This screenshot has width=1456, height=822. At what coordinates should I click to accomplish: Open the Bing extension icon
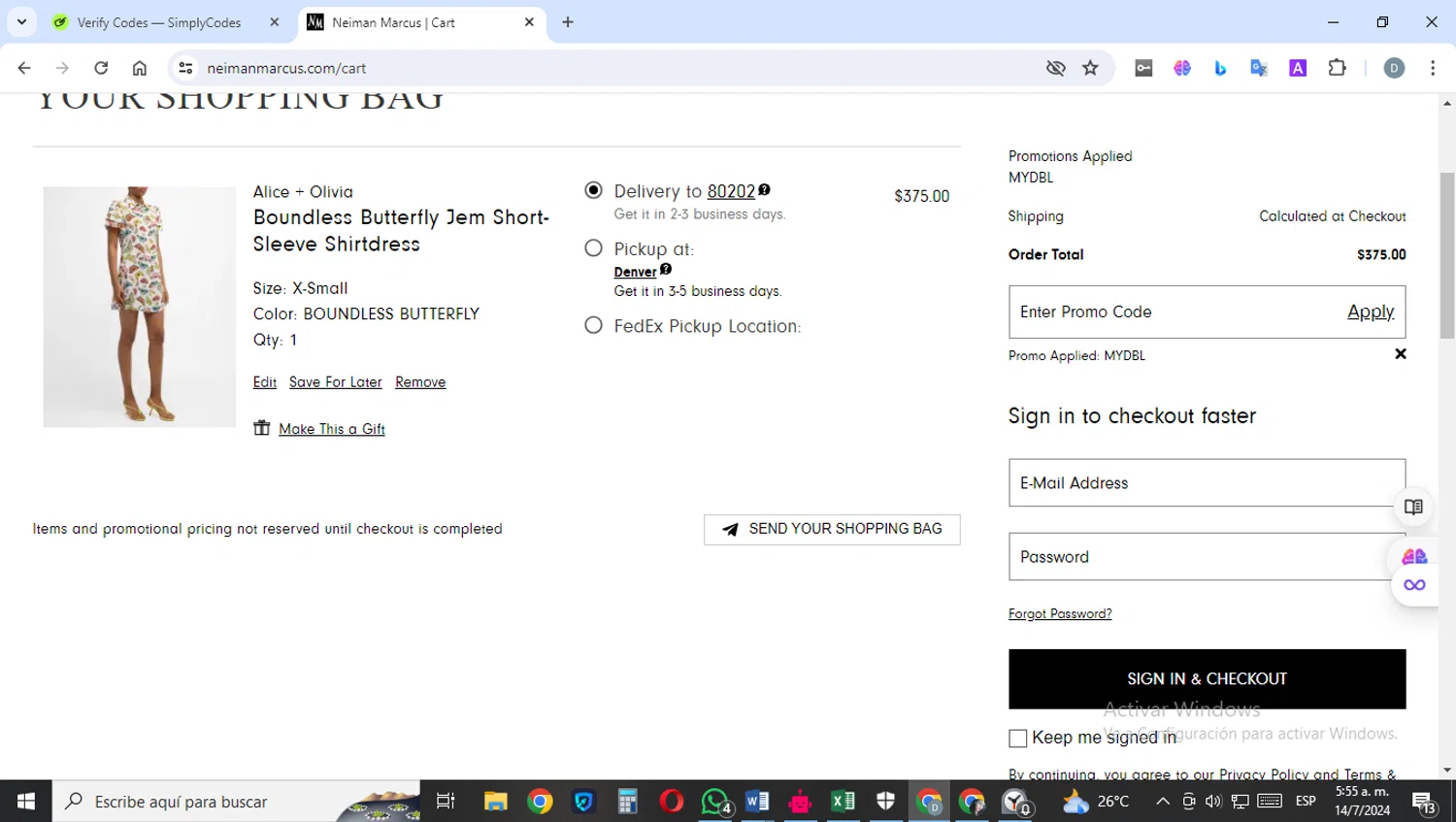tap(1220, 68)
